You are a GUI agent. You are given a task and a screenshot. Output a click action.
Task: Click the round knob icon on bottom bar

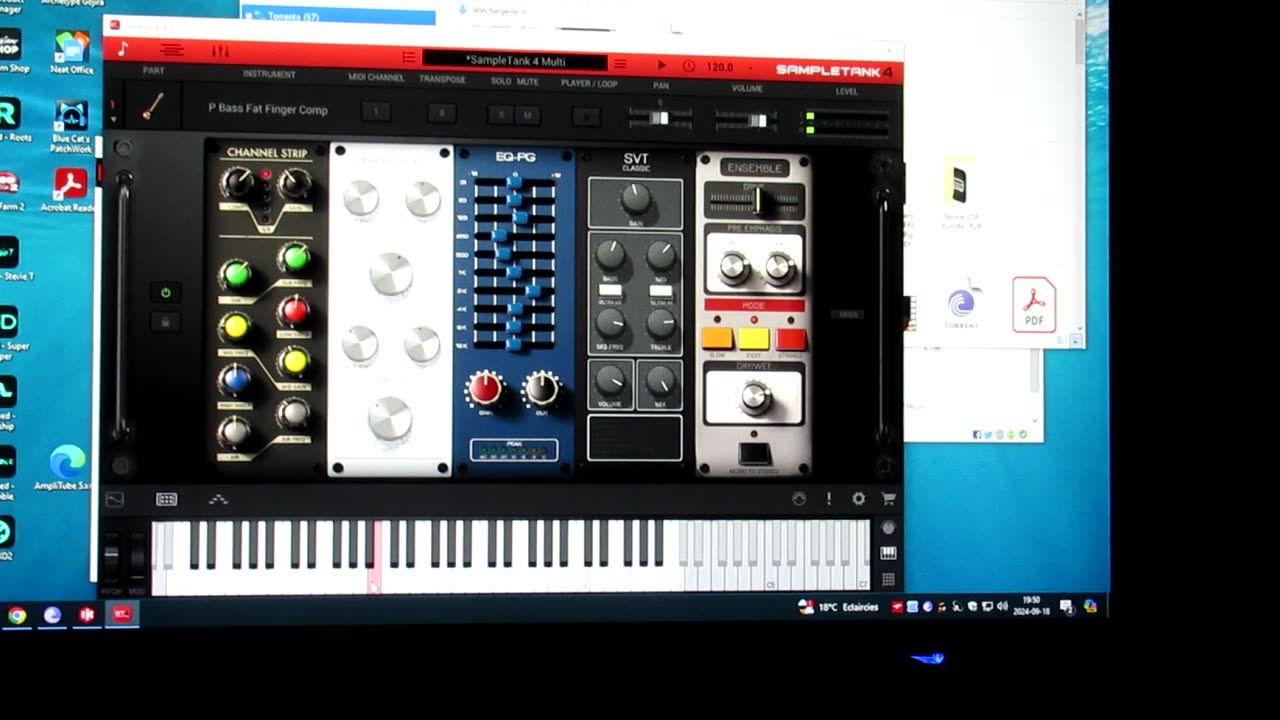coord(798,499)
